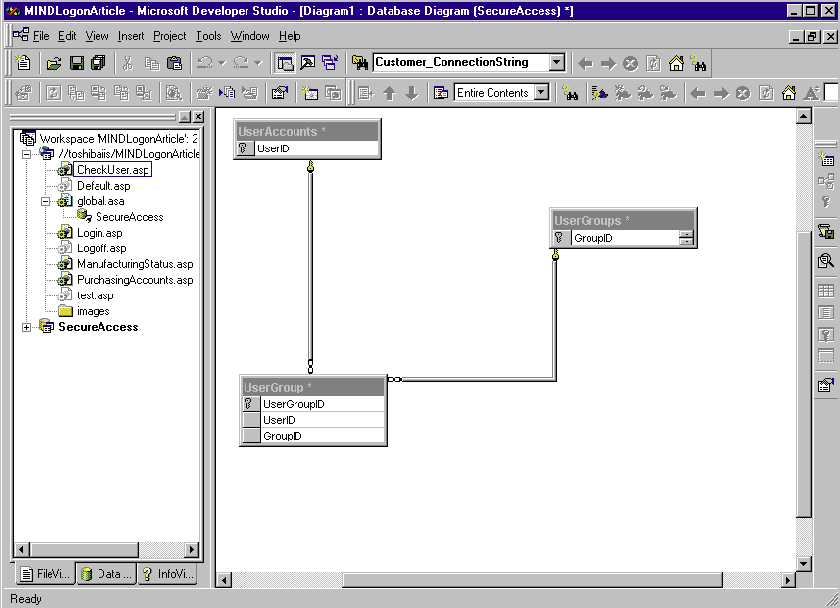This screenshot has width=840, height=608.
Task: Open the Customer_ConnectionString dropdown
Action: point(557,63)
